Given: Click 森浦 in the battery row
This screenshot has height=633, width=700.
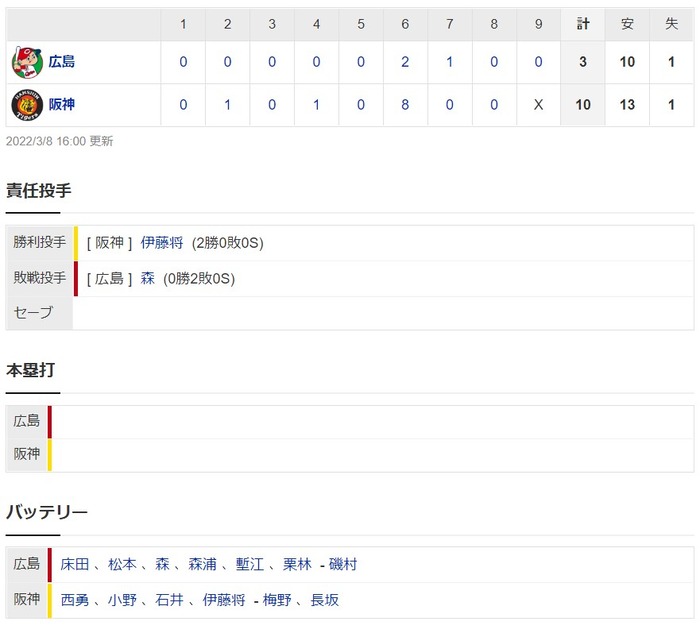Looking at the screenshot, I should [x=202, y=564].
